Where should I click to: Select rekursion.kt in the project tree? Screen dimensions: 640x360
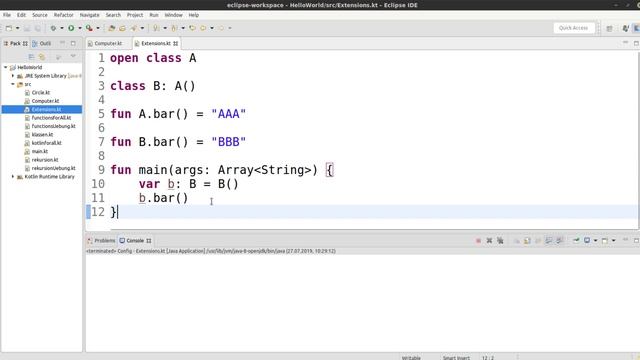[45, 160]
